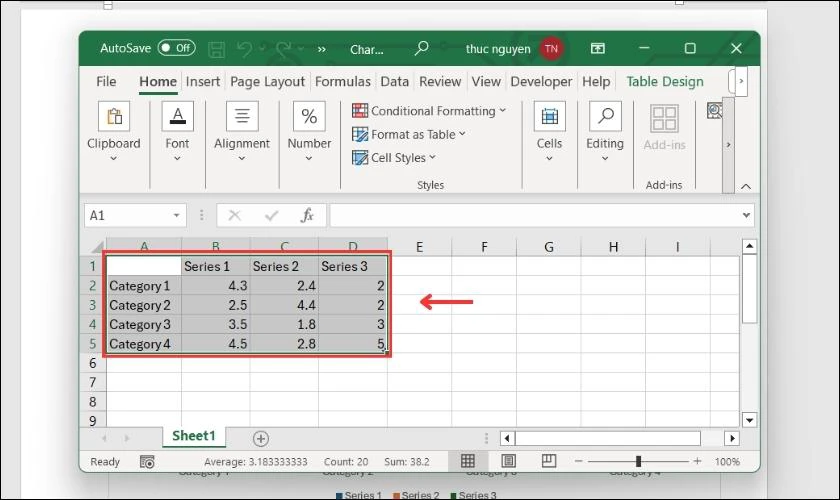Viewport: 840px width, 500px height.
Task: Click horizontal scrollbar right arrow
Action: click(732, 438)
